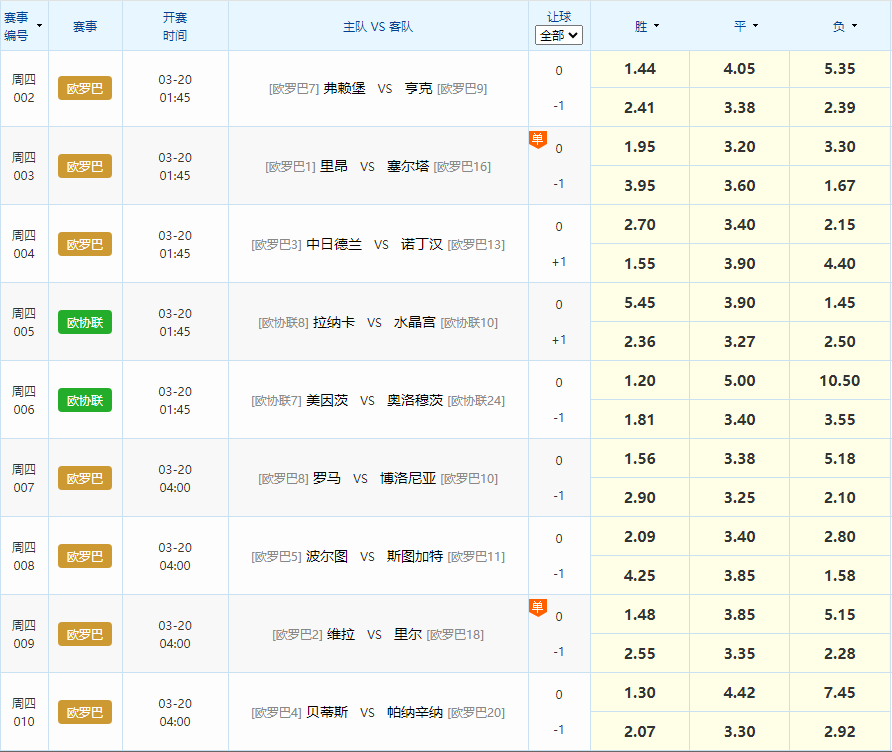Viewport: 892px width, 752px height.
Task: Click the 开赛时间 column header
Action: pyautogui.click(x=175, y=26)
